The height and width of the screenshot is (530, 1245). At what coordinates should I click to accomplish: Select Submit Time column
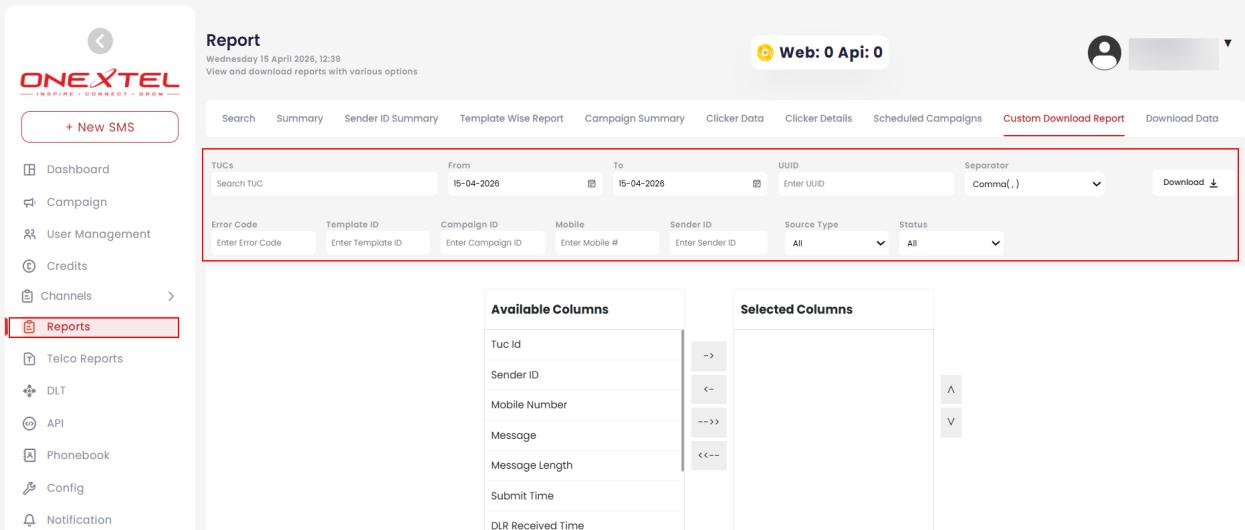(582, 496)
